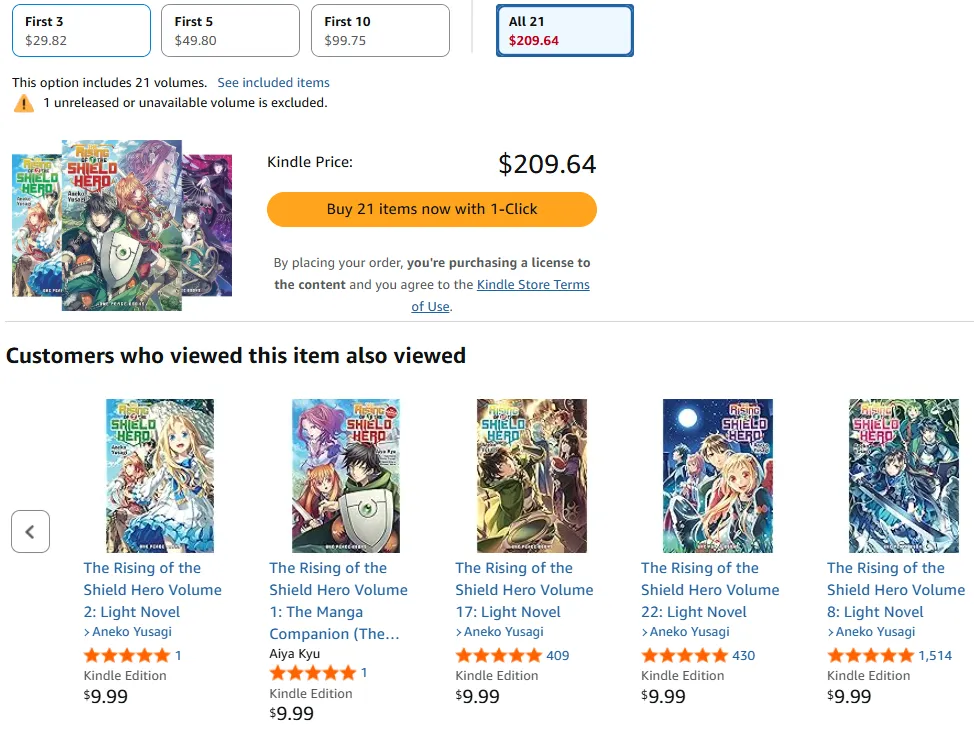This screenshot has width=974, height=730.
Task: Open Aneko Yusagi author link under Volume 2
Action: [132, 632]
